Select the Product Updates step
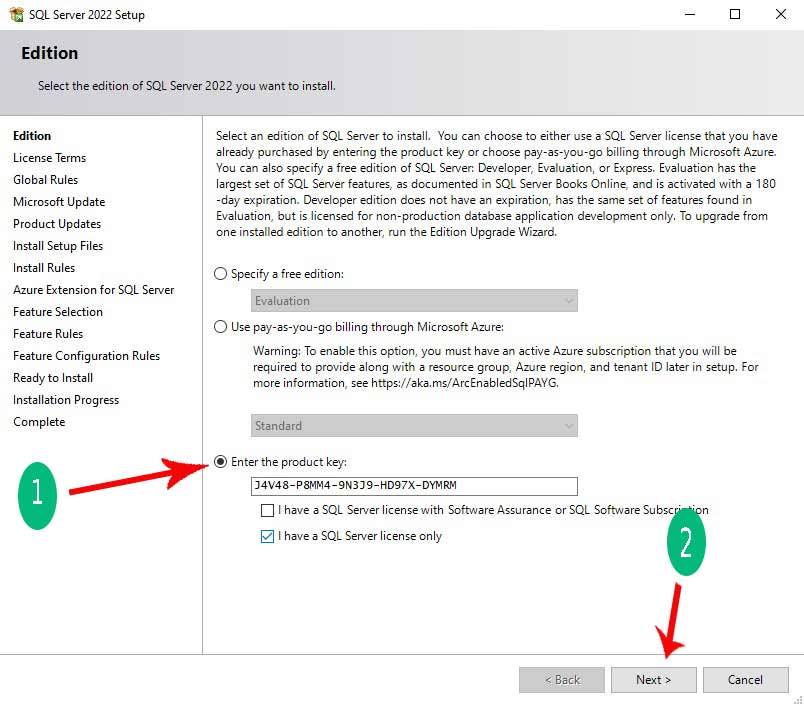This screenshot has width=804, height=706. [x=57, y=224]
